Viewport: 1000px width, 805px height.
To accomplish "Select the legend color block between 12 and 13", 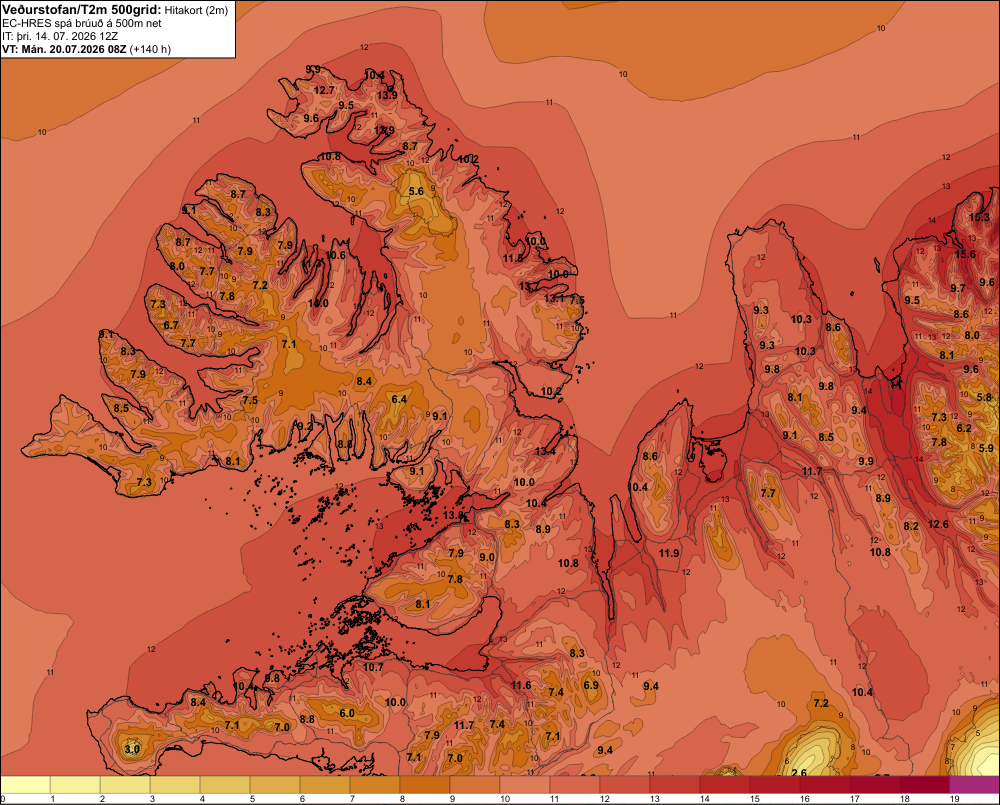I will (x=625, y=785).
